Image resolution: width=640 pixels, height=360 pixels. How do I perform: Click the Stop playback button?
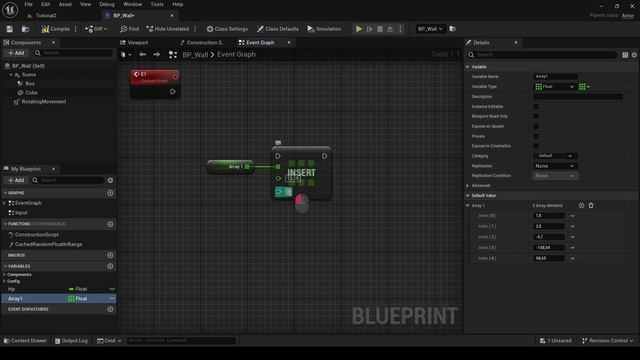point(380,29)
